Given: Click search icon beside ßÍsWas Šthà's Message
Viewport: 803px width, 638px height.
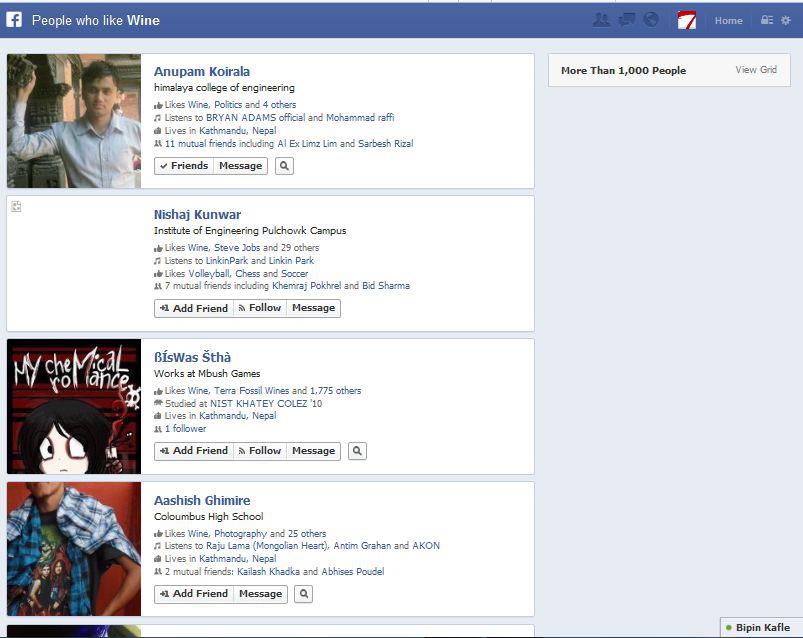Looking at the screenshot, I should point(357,451).
